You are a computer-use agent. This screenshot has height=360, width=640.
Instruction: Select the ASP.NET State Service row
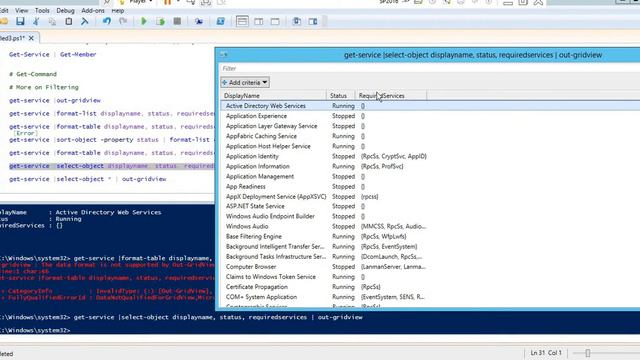[430, 207]
